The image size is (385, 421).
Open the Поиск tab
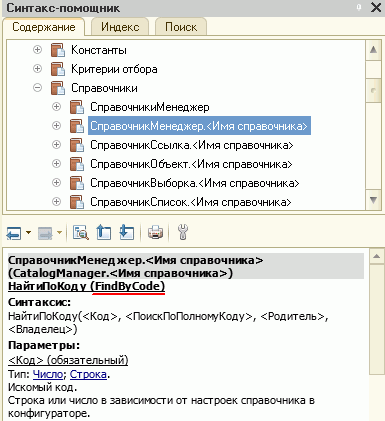(x=181, y=27)
